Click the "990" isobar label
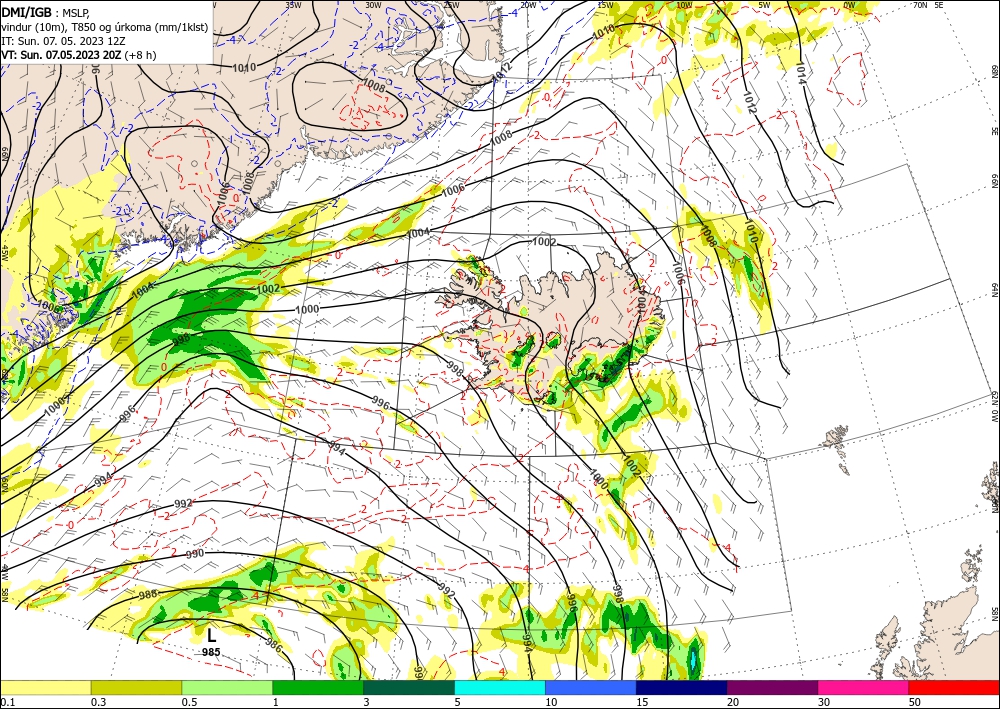The image size is (1000, 709). pos(195,554)
